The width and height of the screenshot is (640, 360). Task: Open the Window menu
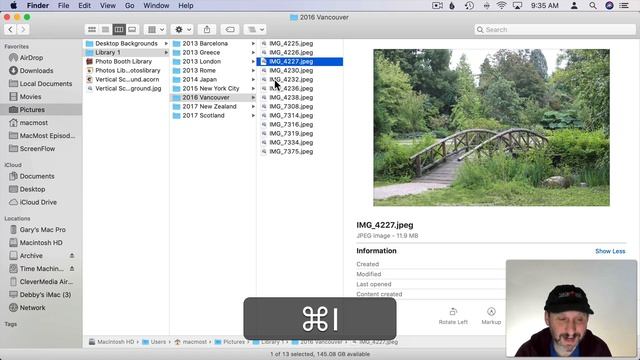coord(156,6)
